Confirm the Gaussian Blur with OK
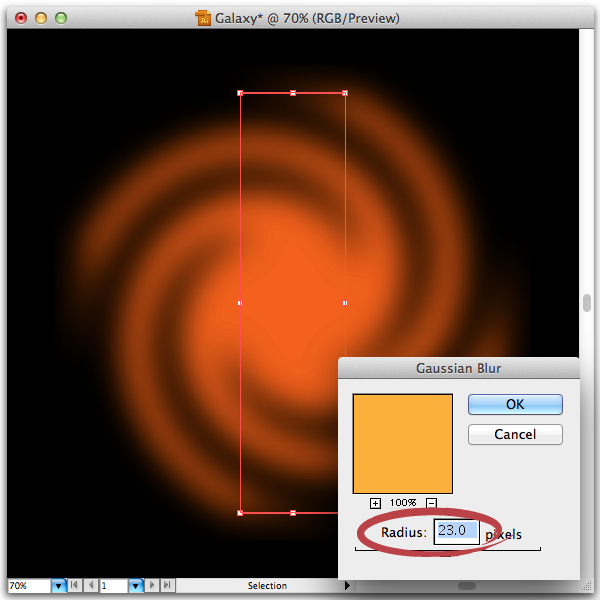This screenshot has width=600, height=600. point(515,404)
